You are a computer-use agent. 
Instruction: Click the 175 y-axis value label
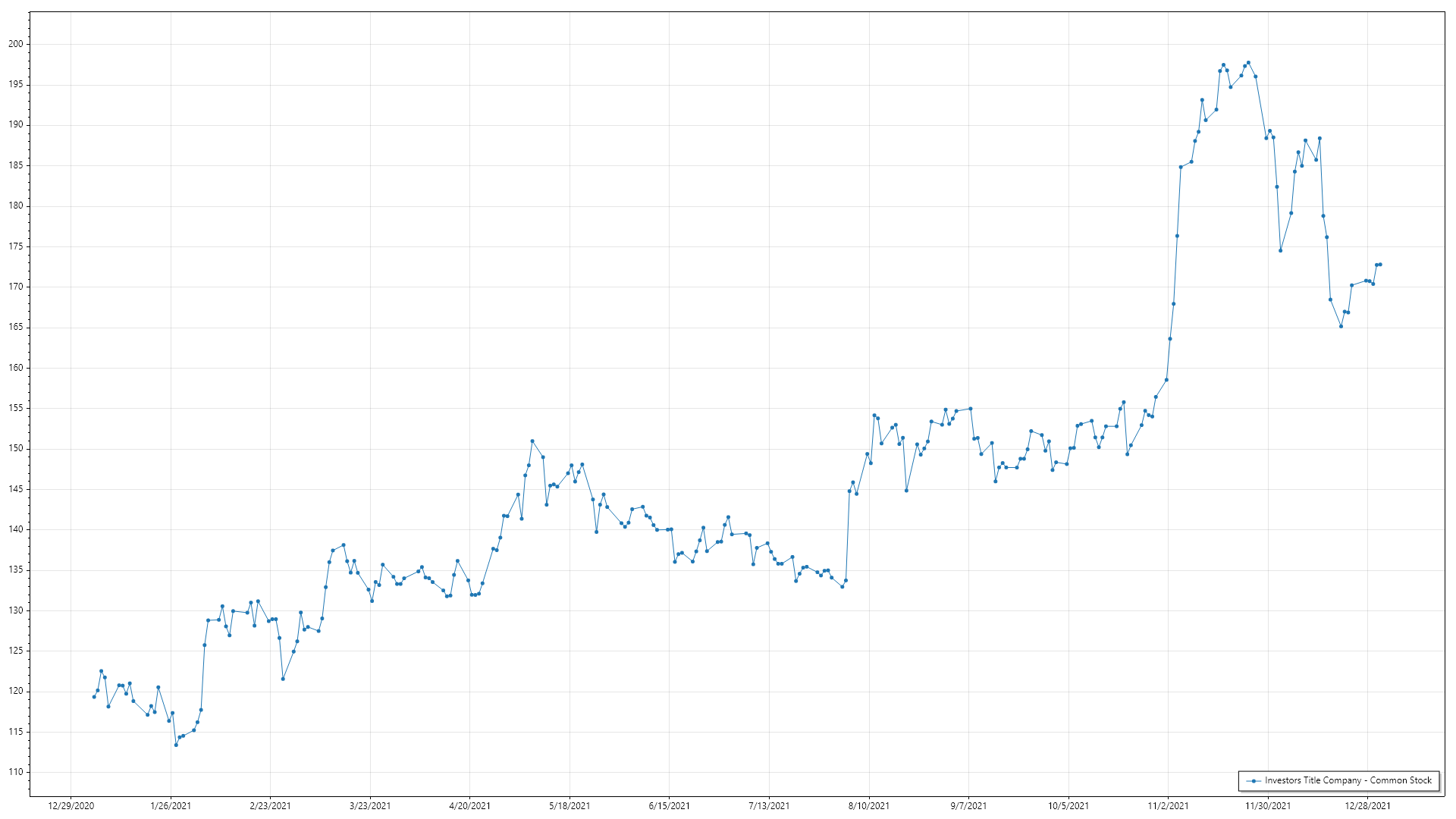16,246
